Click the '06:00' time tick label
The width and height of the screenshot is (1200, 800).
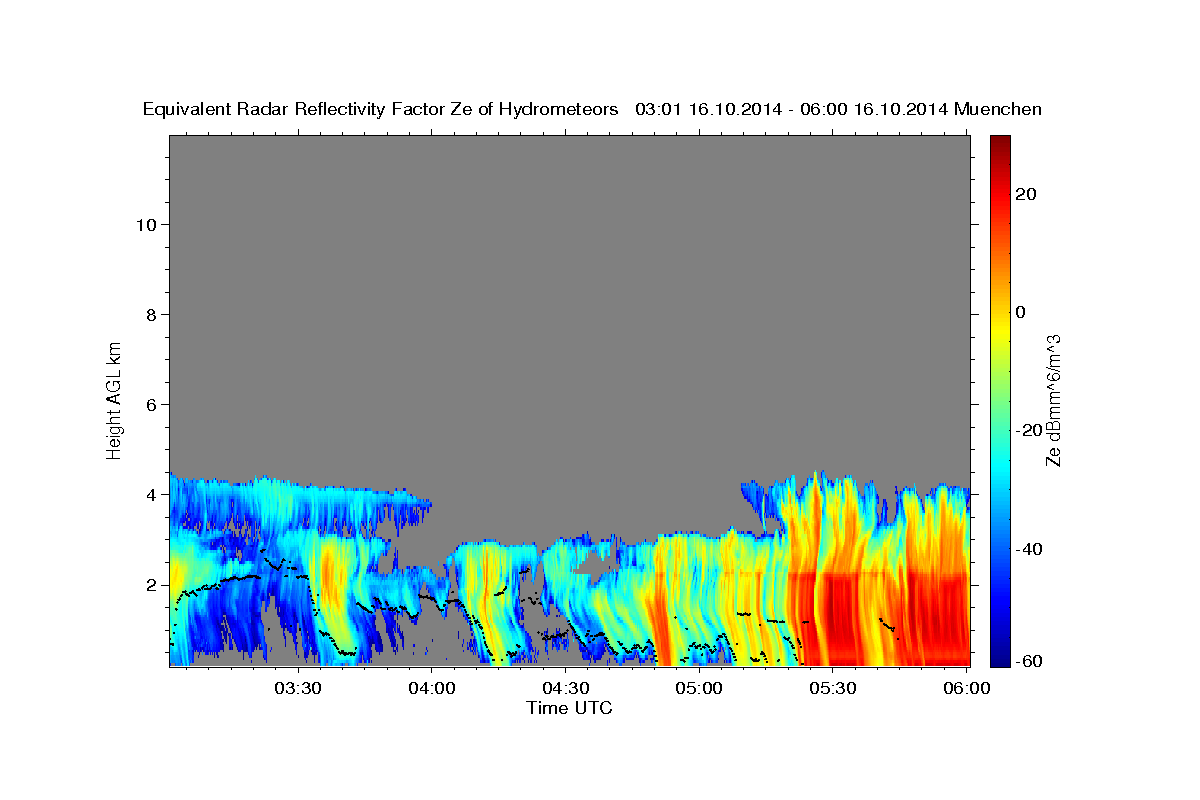966,688
